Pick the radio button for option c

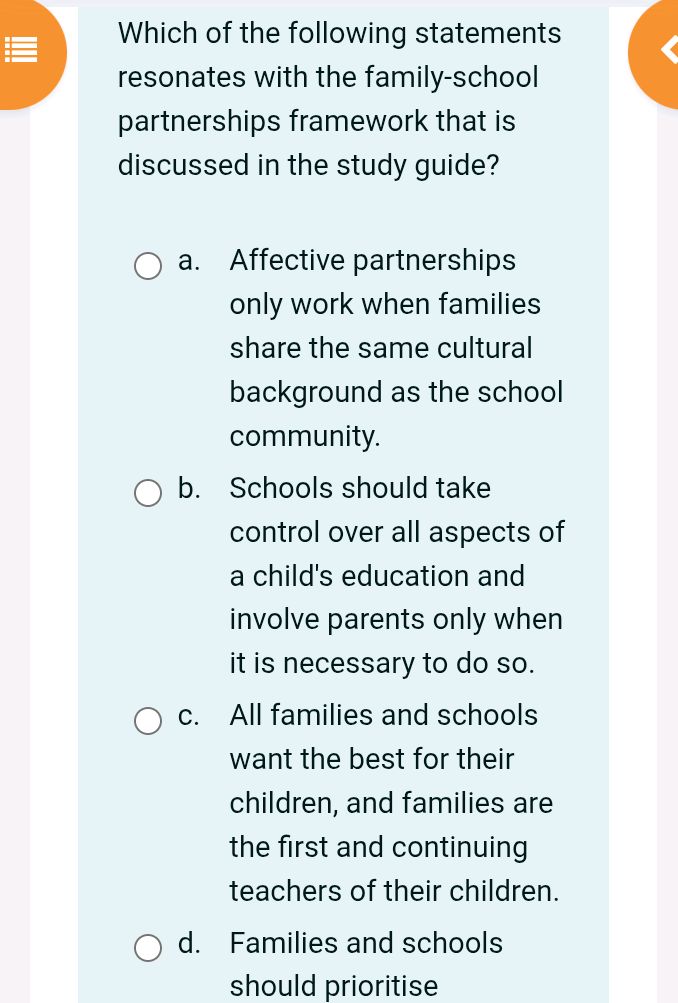click(148, 721)
